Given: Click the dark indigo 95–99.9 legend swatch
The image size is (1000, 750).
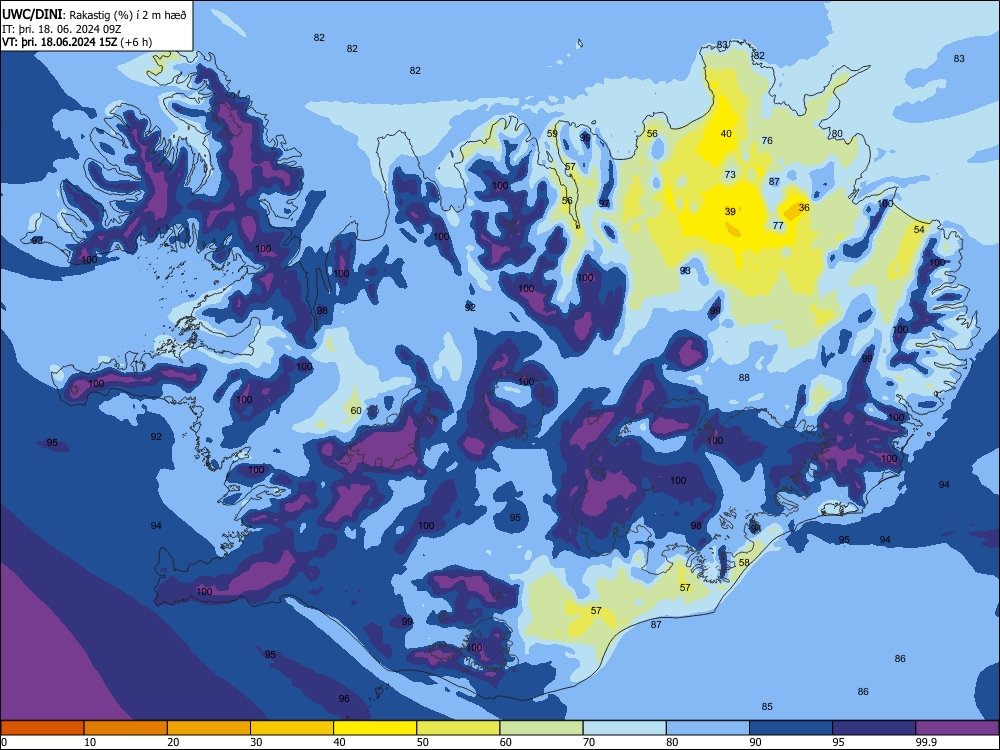Looking at the screenshot, I should point(874,728).
